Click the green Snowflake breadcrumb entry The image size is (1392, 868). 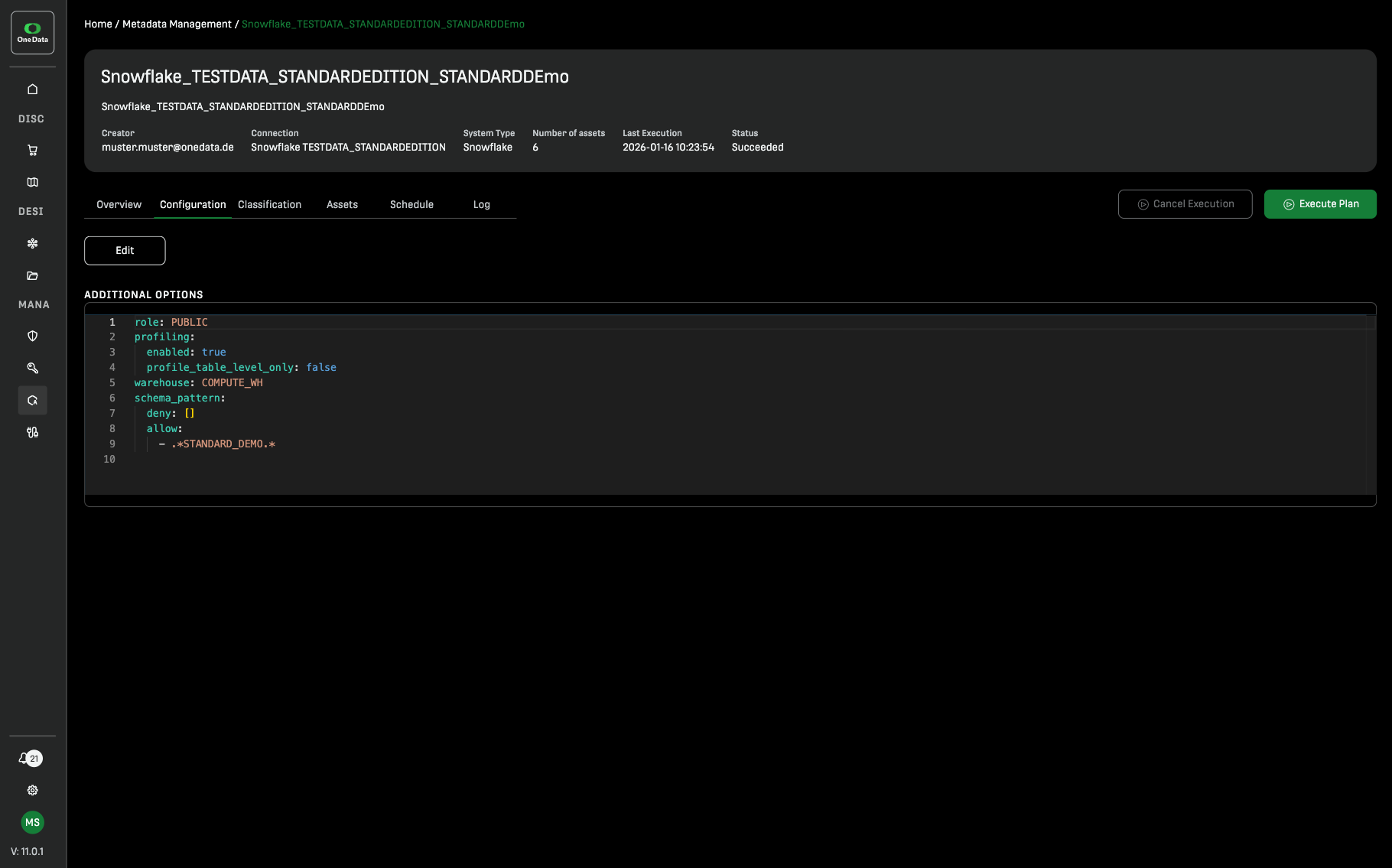pyautogui.click(x=383, y=24)
